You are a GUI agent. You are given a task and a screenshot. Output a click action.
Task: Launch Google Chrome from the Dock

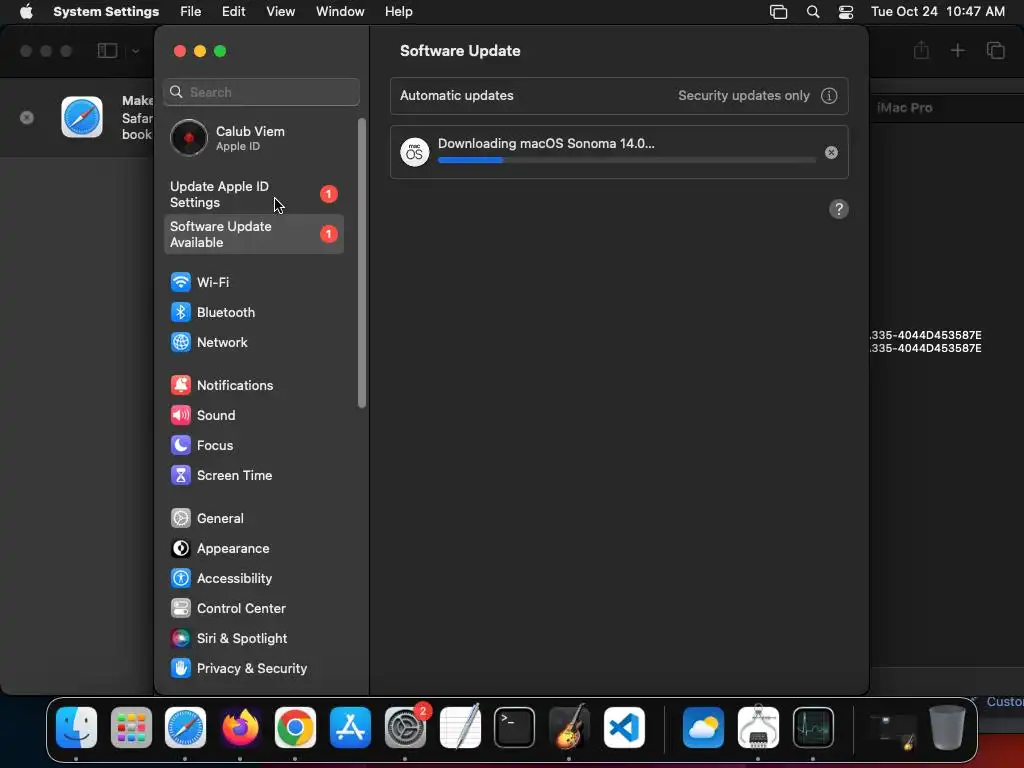tap(295, 727)
